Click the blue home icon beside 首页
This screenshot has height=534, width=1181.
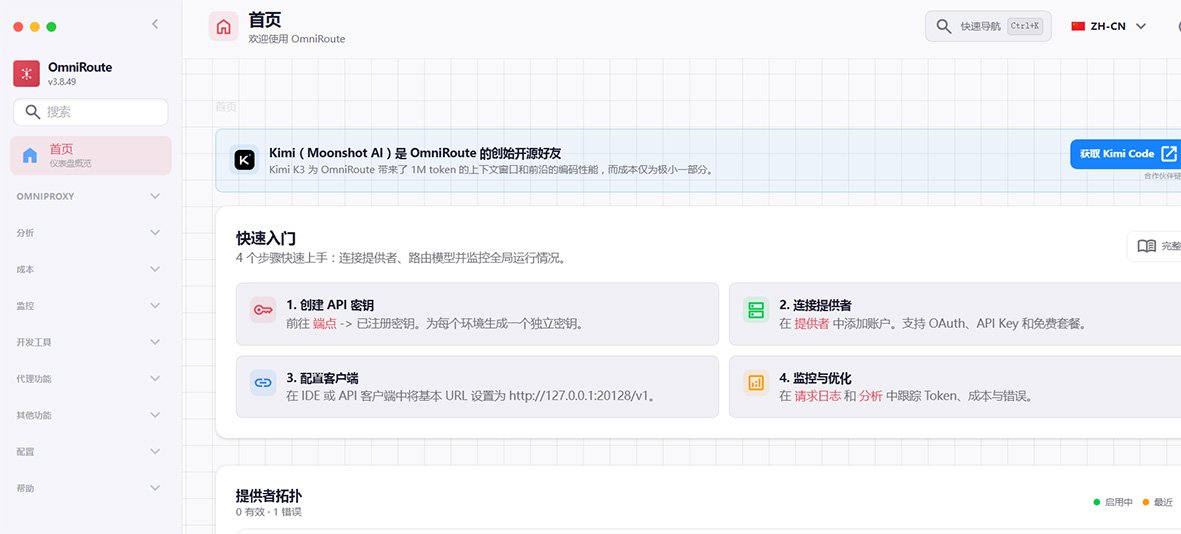[30, 156]
